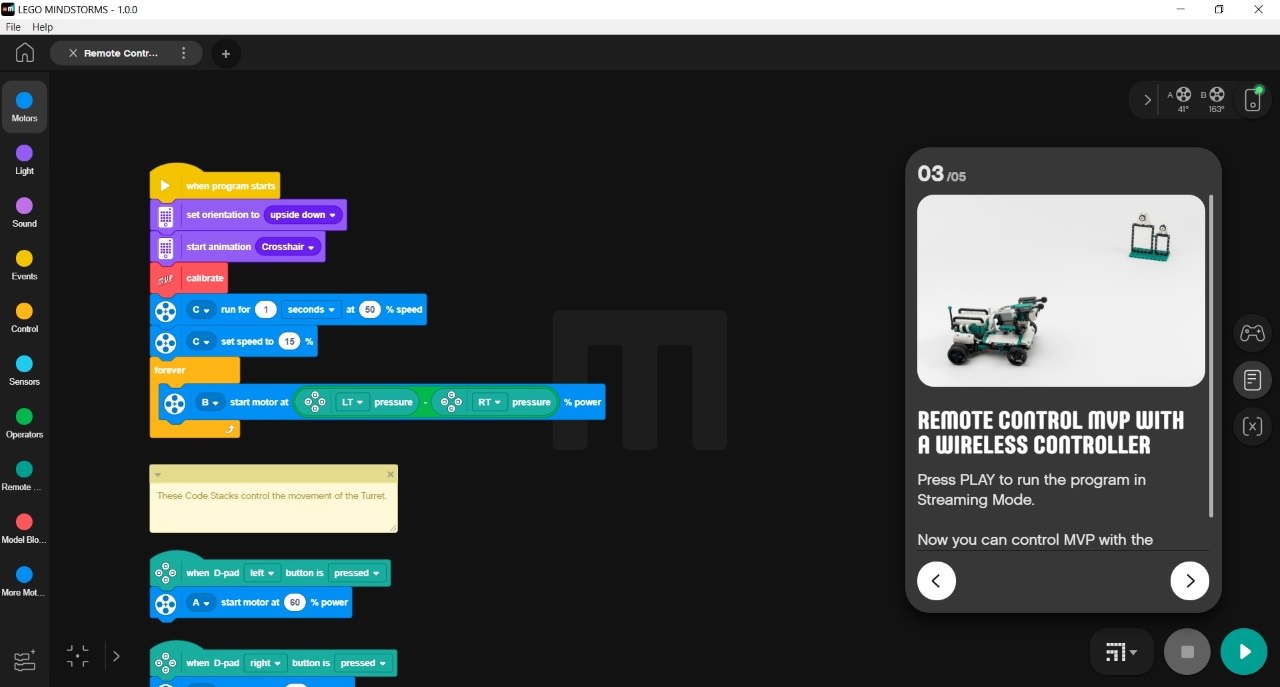Play the program in streaming mode
1280x687 pixels.
click(1244, 652)
